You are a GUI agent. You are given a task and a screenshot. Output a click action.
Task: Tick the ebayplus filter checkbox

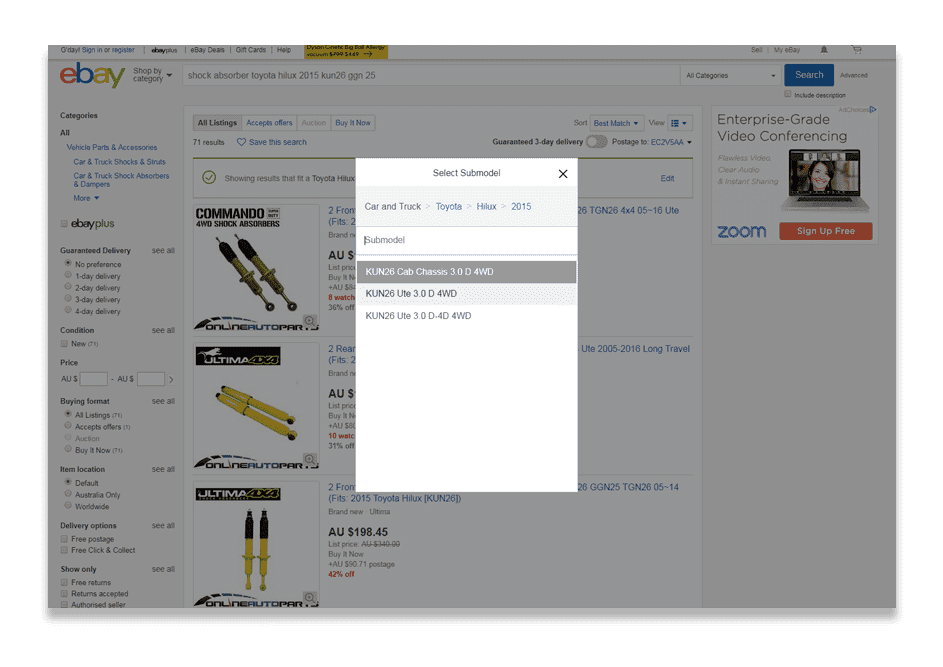pos(64,224)
